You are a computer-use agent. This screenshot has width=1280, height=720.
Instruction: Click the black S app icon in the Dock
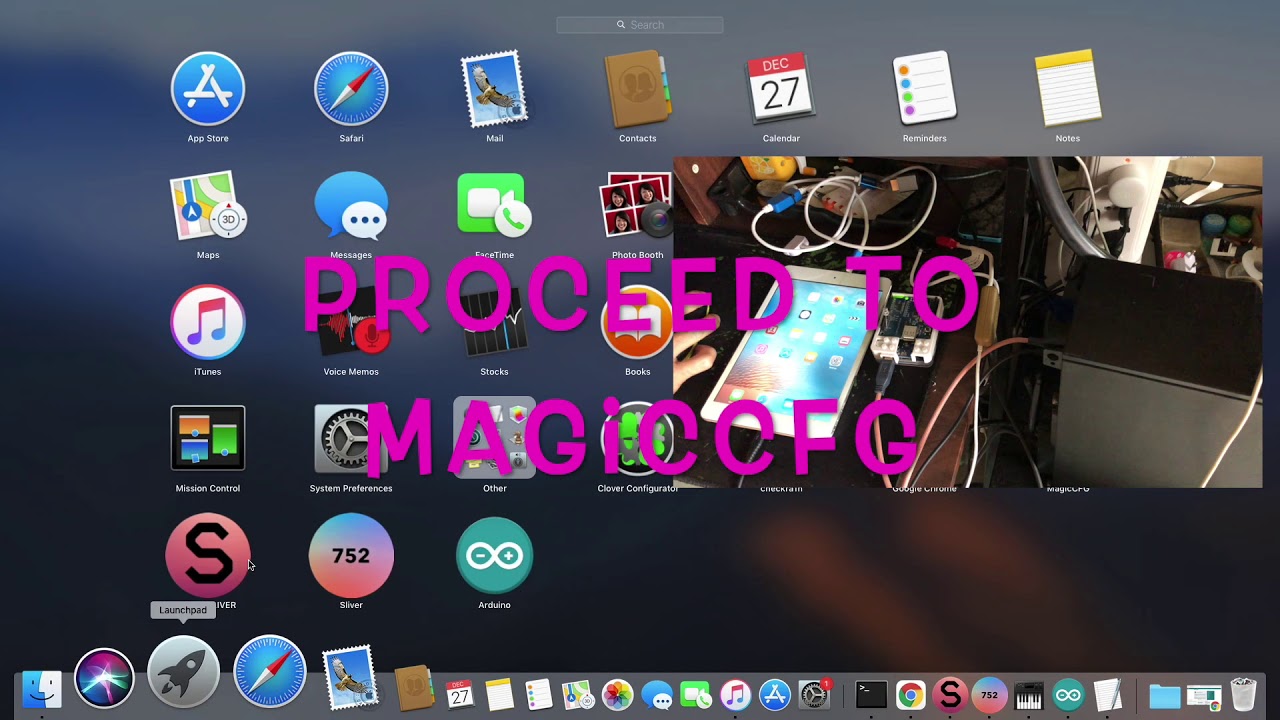pos(950,694)
